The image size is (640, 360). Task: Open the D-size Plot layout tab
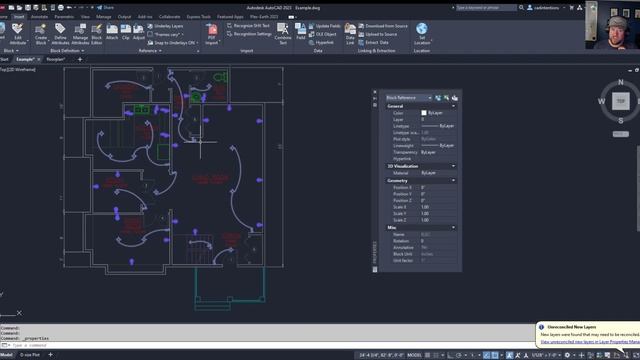click(x=30, y=355)
